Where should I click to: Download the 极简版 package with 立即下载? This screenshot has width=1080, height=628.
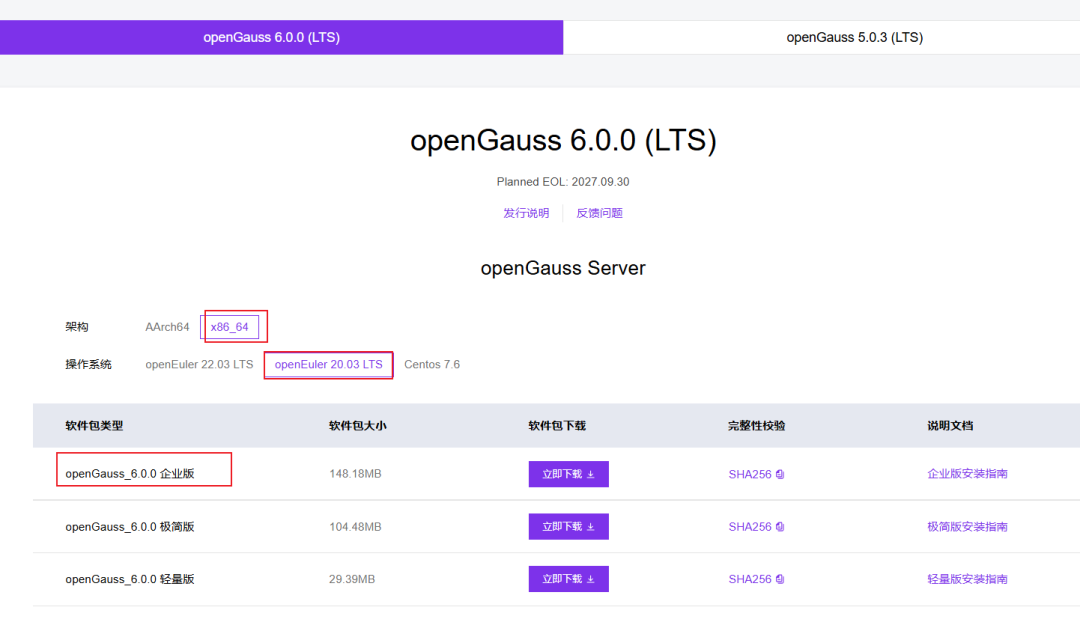(x=568, y=526)
